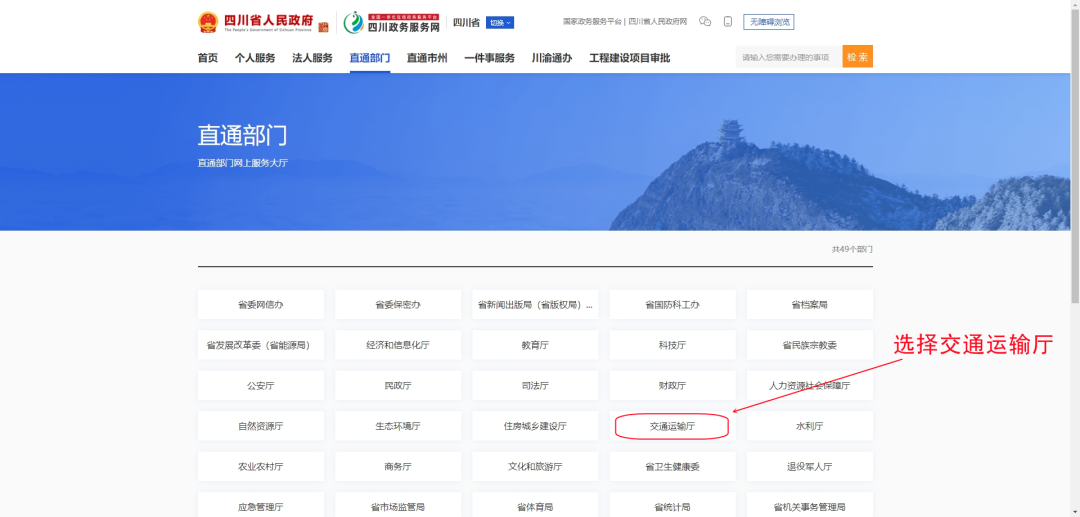Click the search input field
Screen dimensions: 1080x517
point(789,57)
